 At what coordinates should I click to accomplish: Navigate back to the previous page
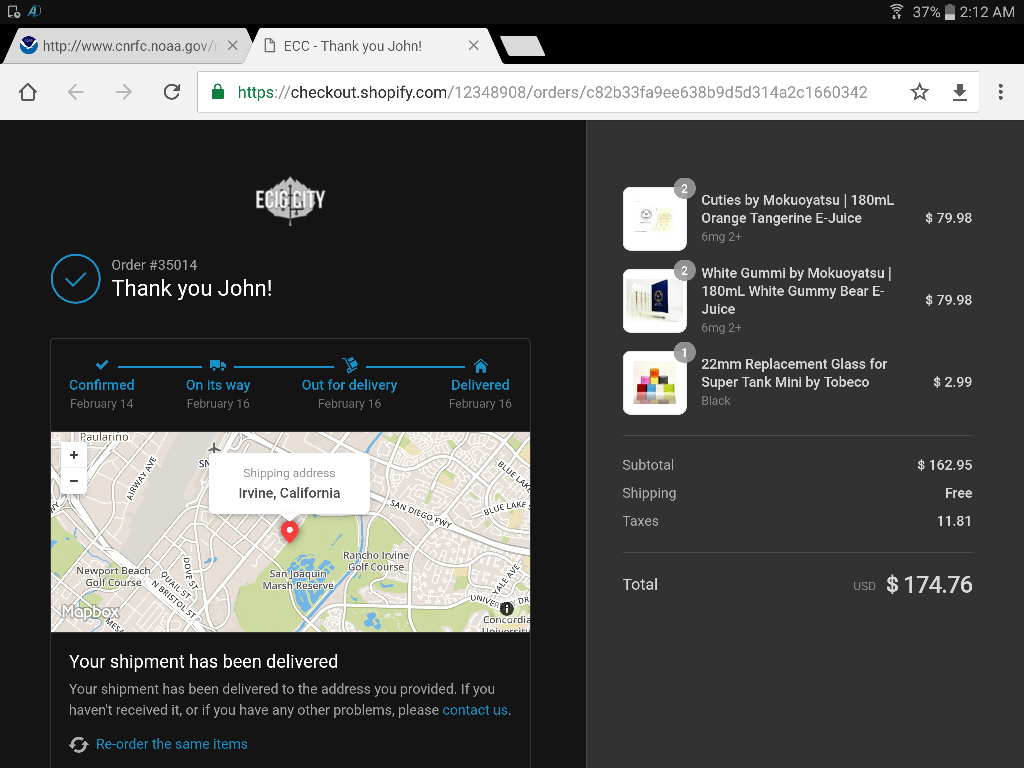click(x=76, y=92)
